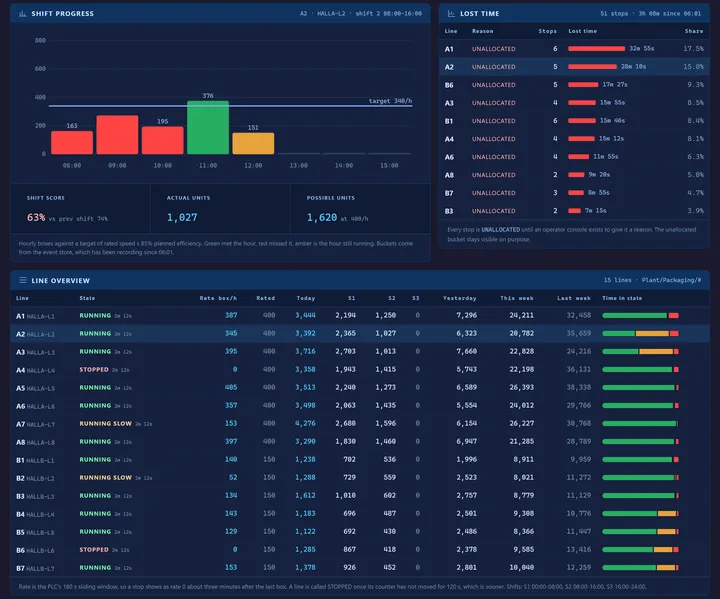Viewport: 720px width, 599px height.
Task: Click the A7 time in state bar
Action: click(641, 424)
